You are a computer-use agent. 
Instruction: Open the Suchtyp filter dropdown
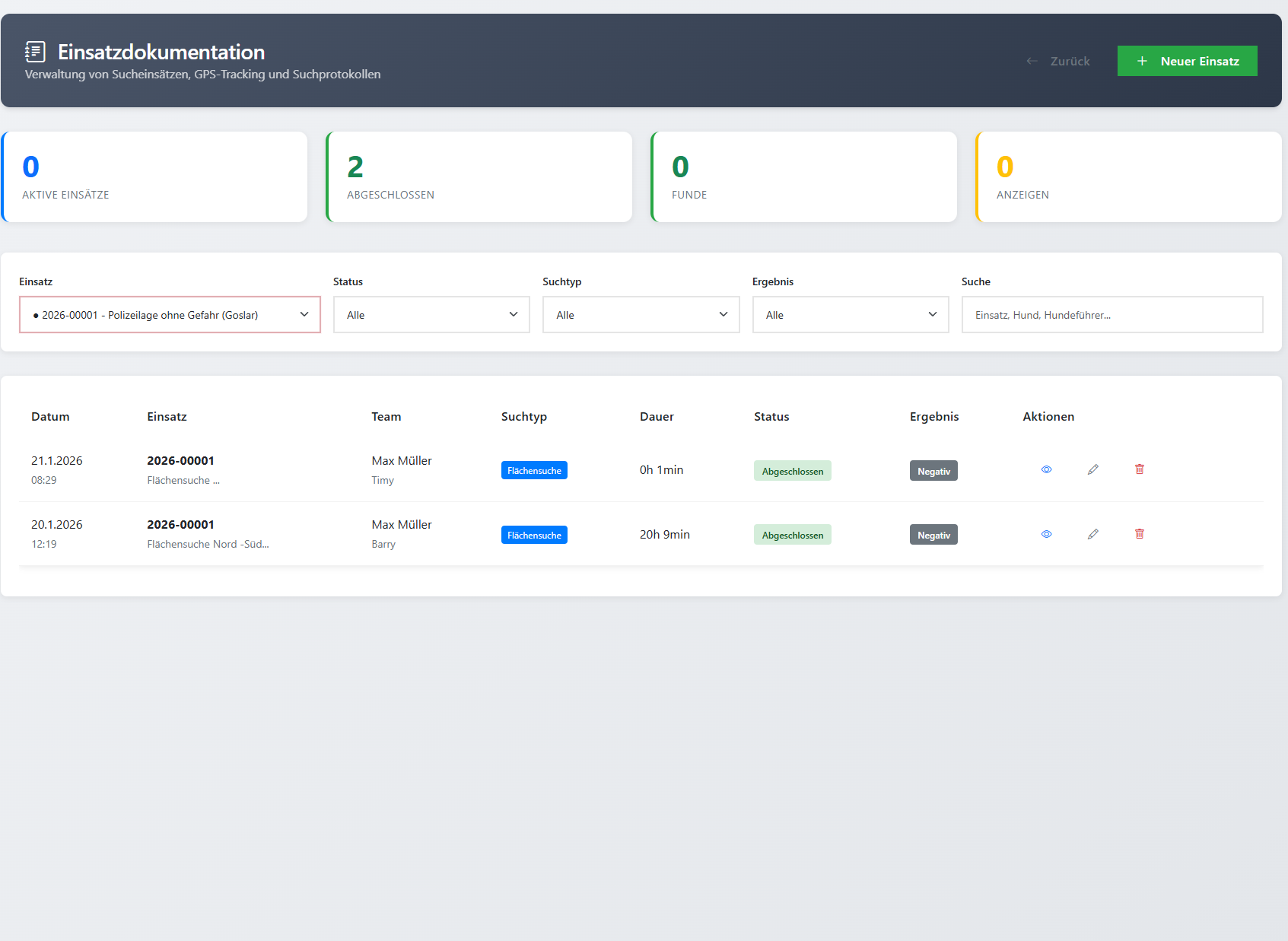[641, 315]
